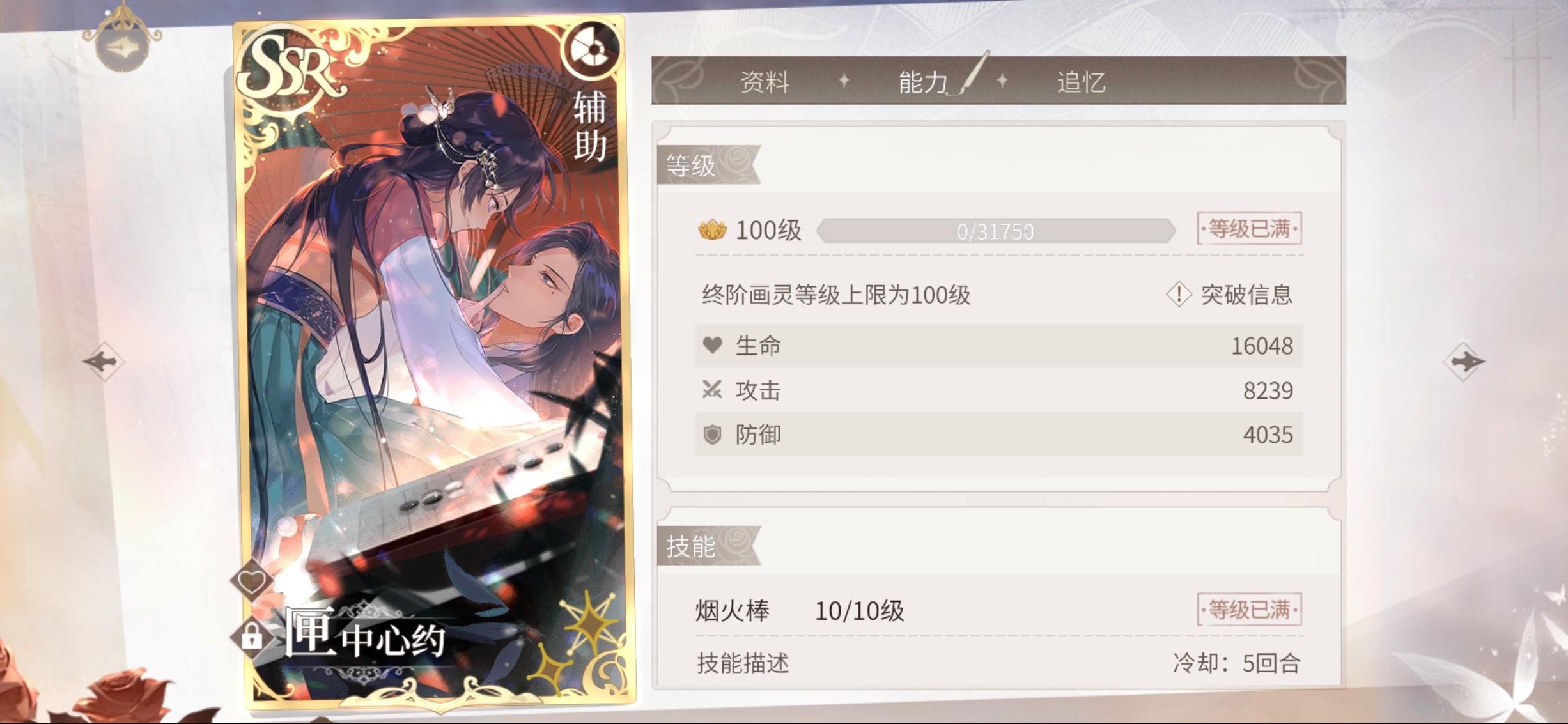Expand the 技能描述 skill description

coord(743,663)
